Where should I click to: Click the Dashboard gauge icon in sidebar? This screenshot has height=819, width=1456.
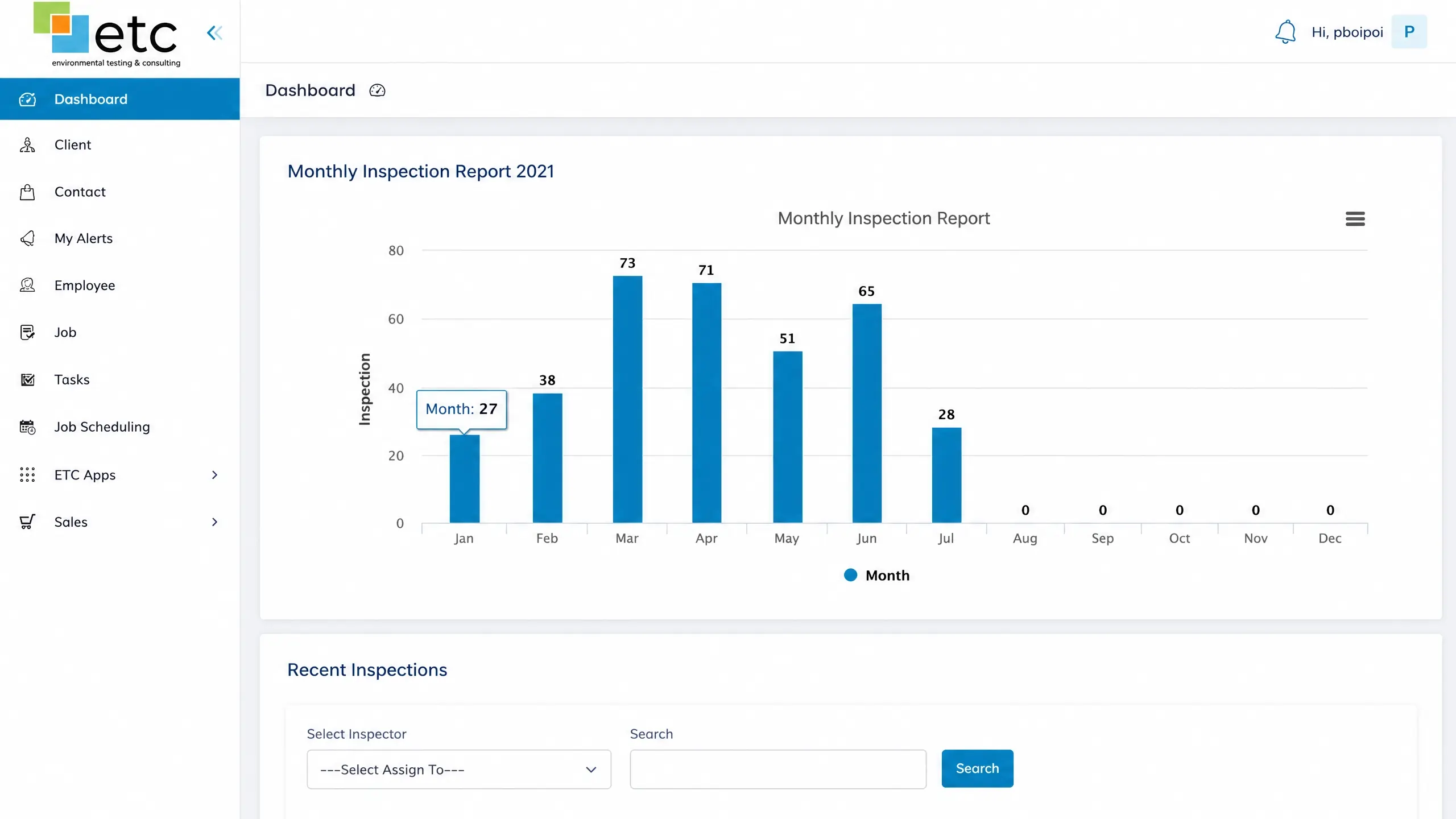pos(27,100)
